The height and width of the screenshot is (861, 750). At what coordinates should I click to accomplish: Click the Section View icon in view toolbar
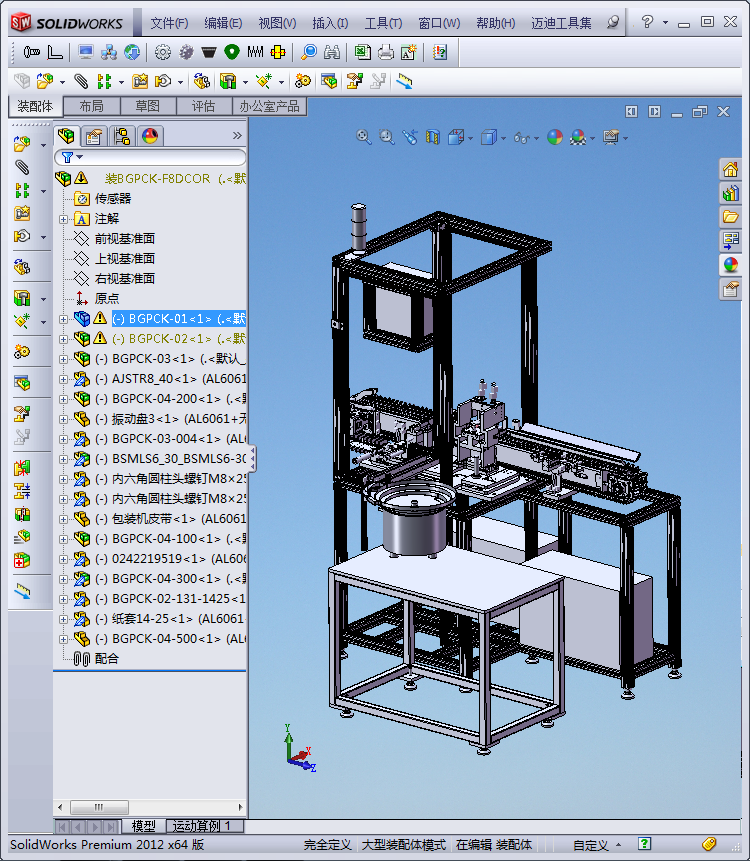click(x=433, y=137)
